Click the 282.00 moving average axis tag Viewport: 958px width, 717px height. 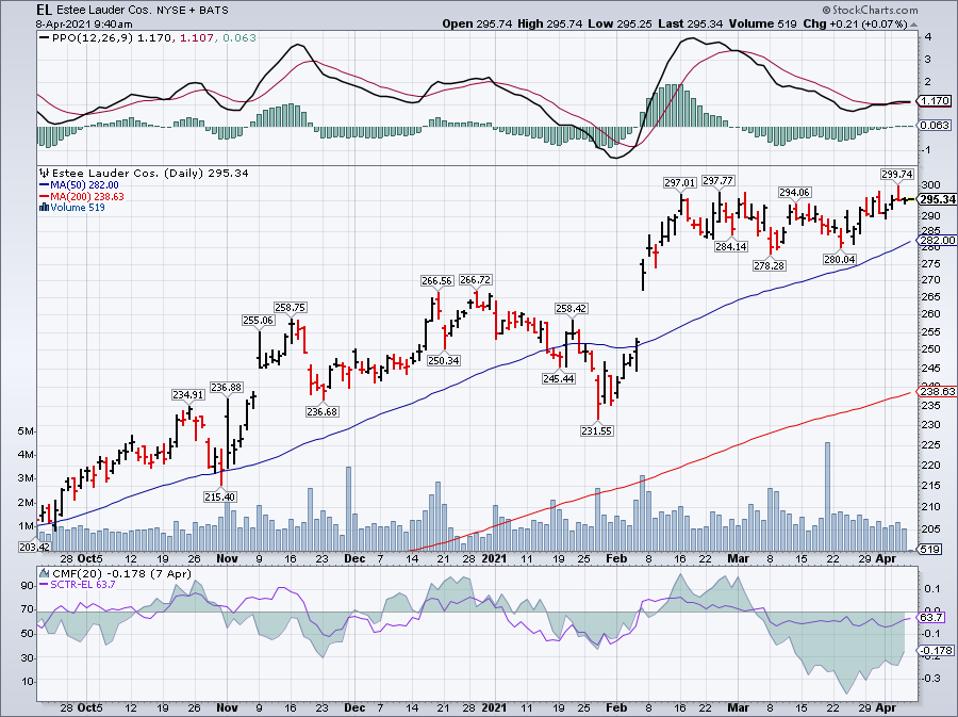[937, 241]
